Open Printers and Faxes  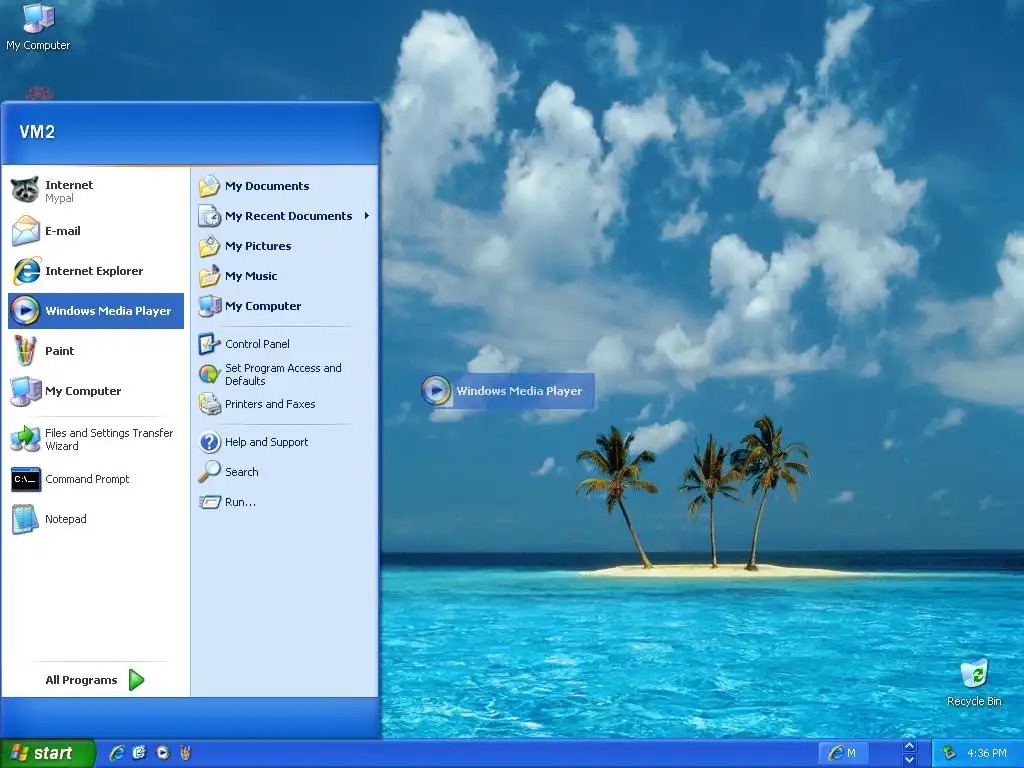pos(284,404)
